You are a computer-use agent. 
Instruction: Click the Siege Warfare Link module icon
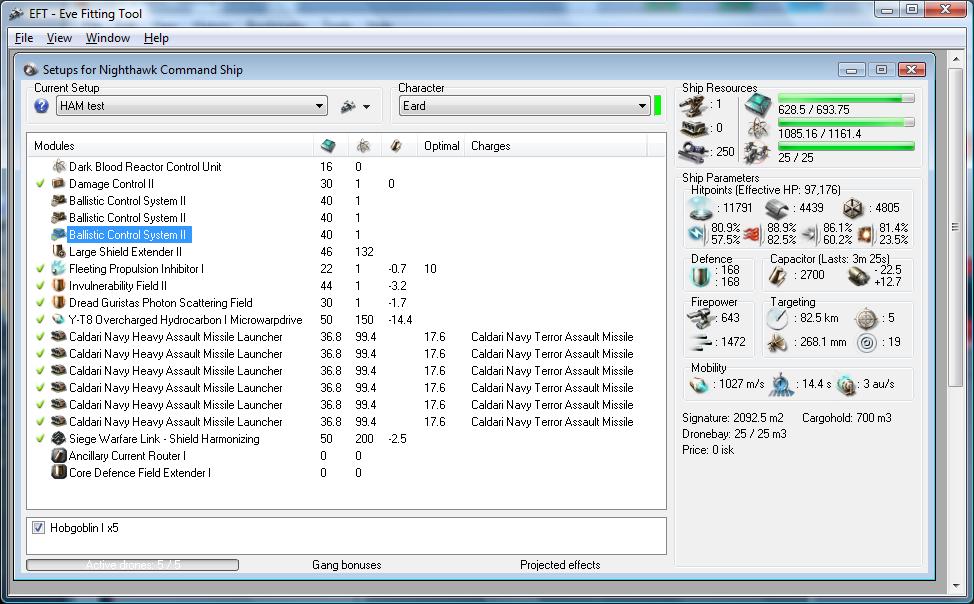59,439
